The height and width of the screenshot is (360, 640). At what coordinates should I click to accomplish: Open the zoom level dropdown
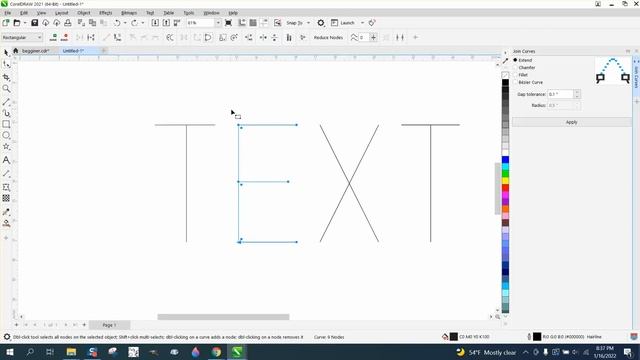[x=218, y=23]
